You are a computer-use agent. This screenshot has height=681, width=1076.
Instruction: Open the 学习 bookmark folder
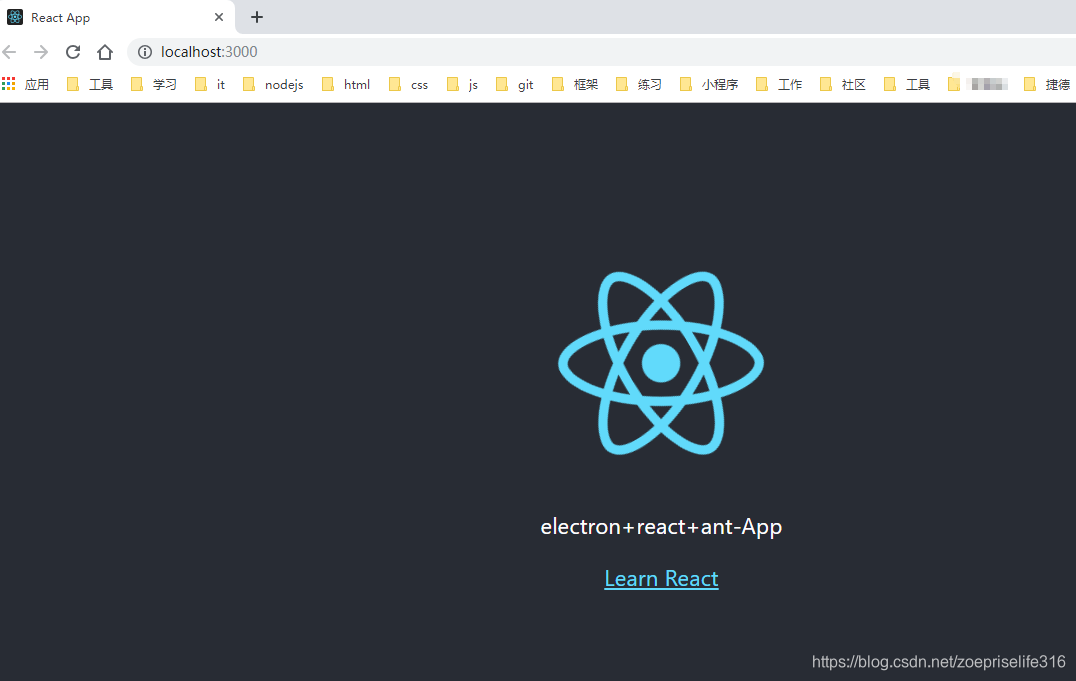(154, 84)
